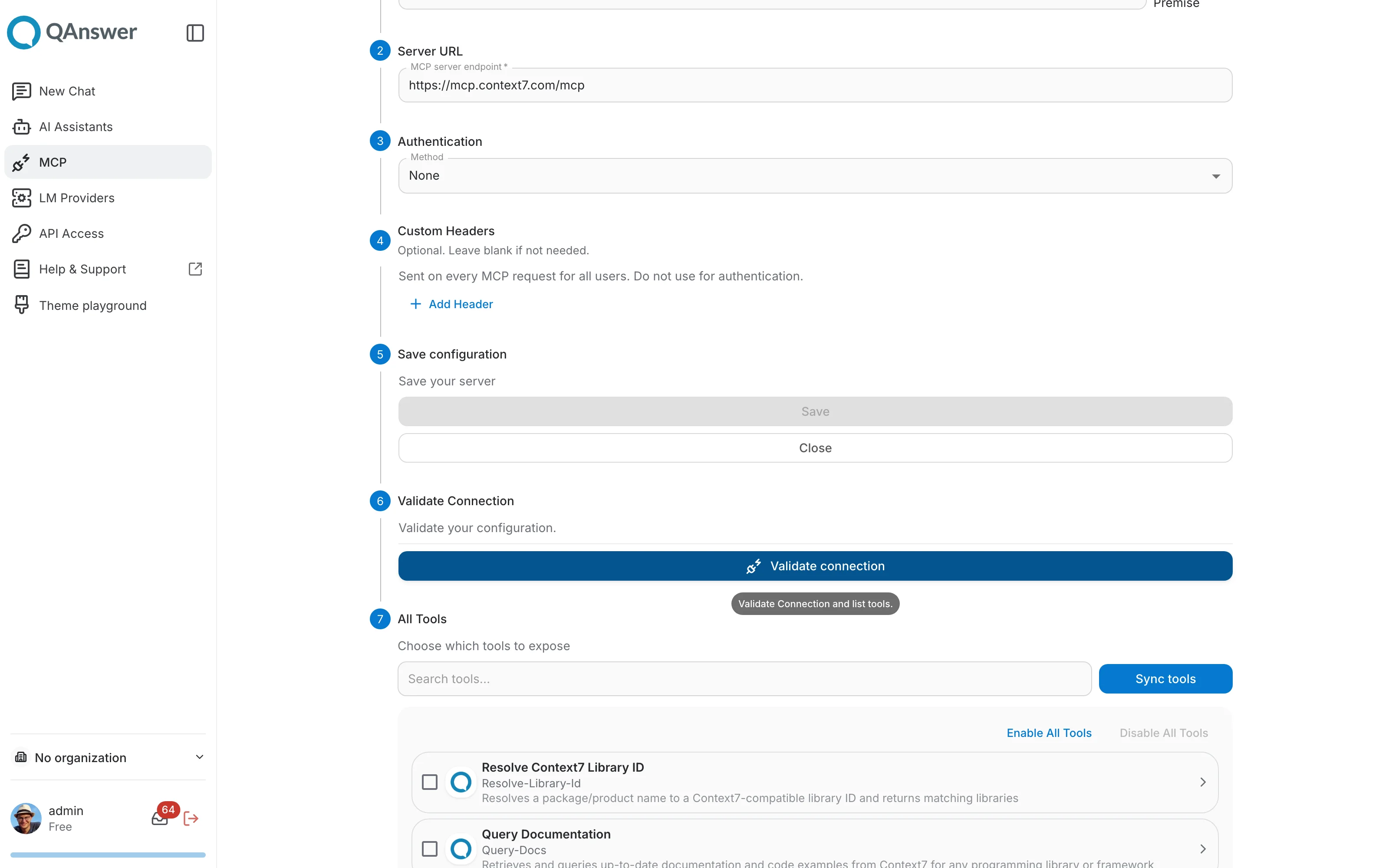This screenshot has width=1389, height=868.
Task: Click the Free plan label
Action: click(60, 827)
